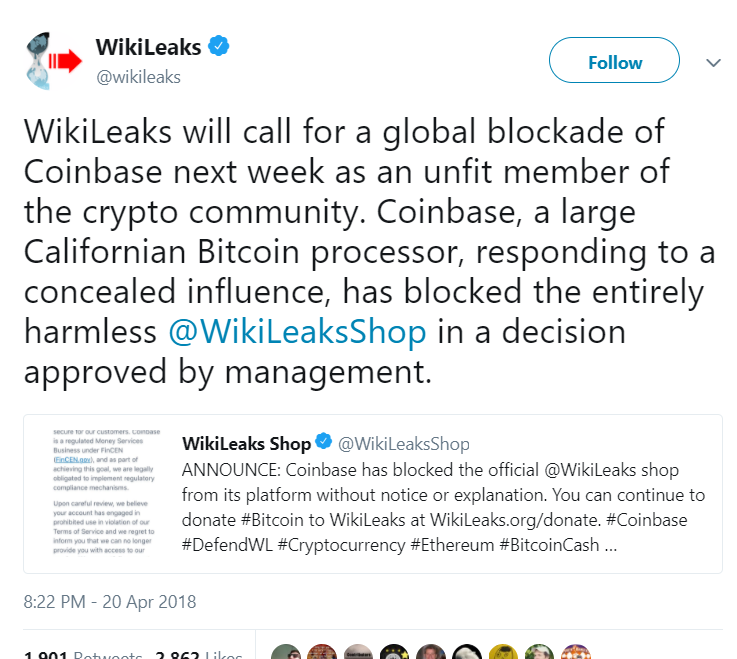Click the gray @WikiLeaksShop handle in quote header
Image resolution: width=737 pixels, height=659 pixels.
click(403, 443)
